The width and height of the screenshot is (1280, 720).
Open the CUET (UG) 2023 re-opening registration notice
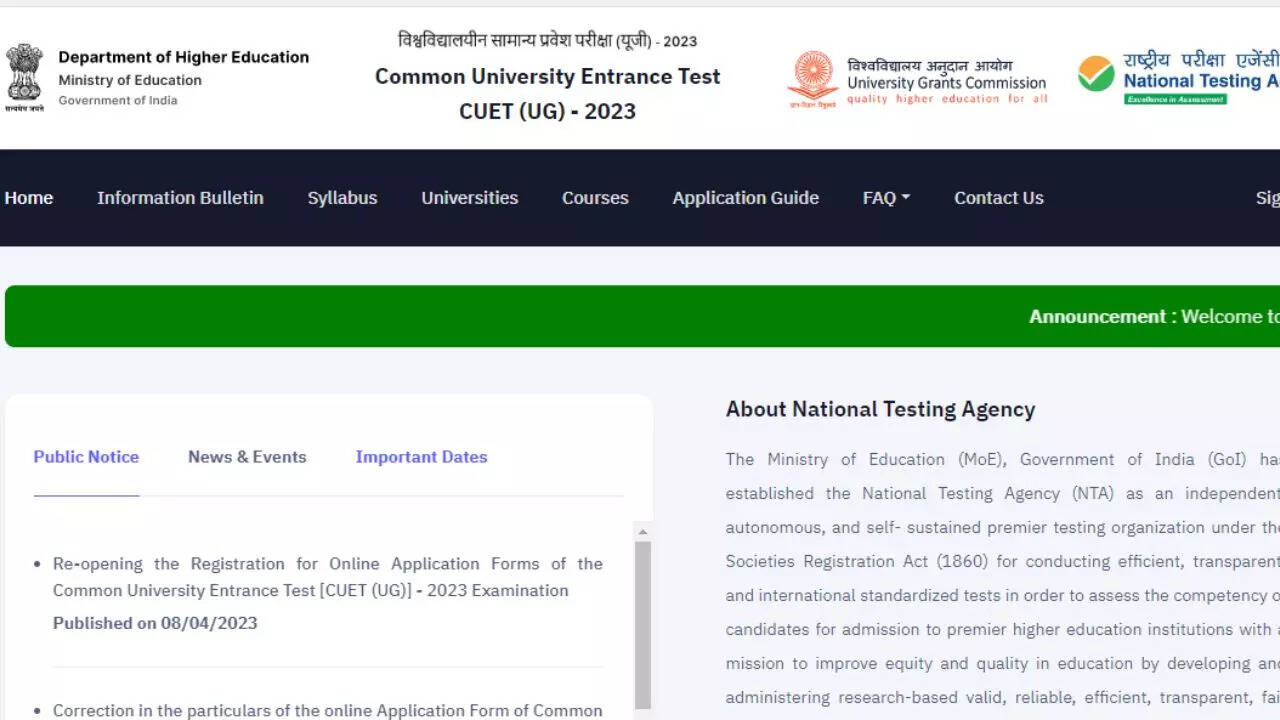click(327, 577)
